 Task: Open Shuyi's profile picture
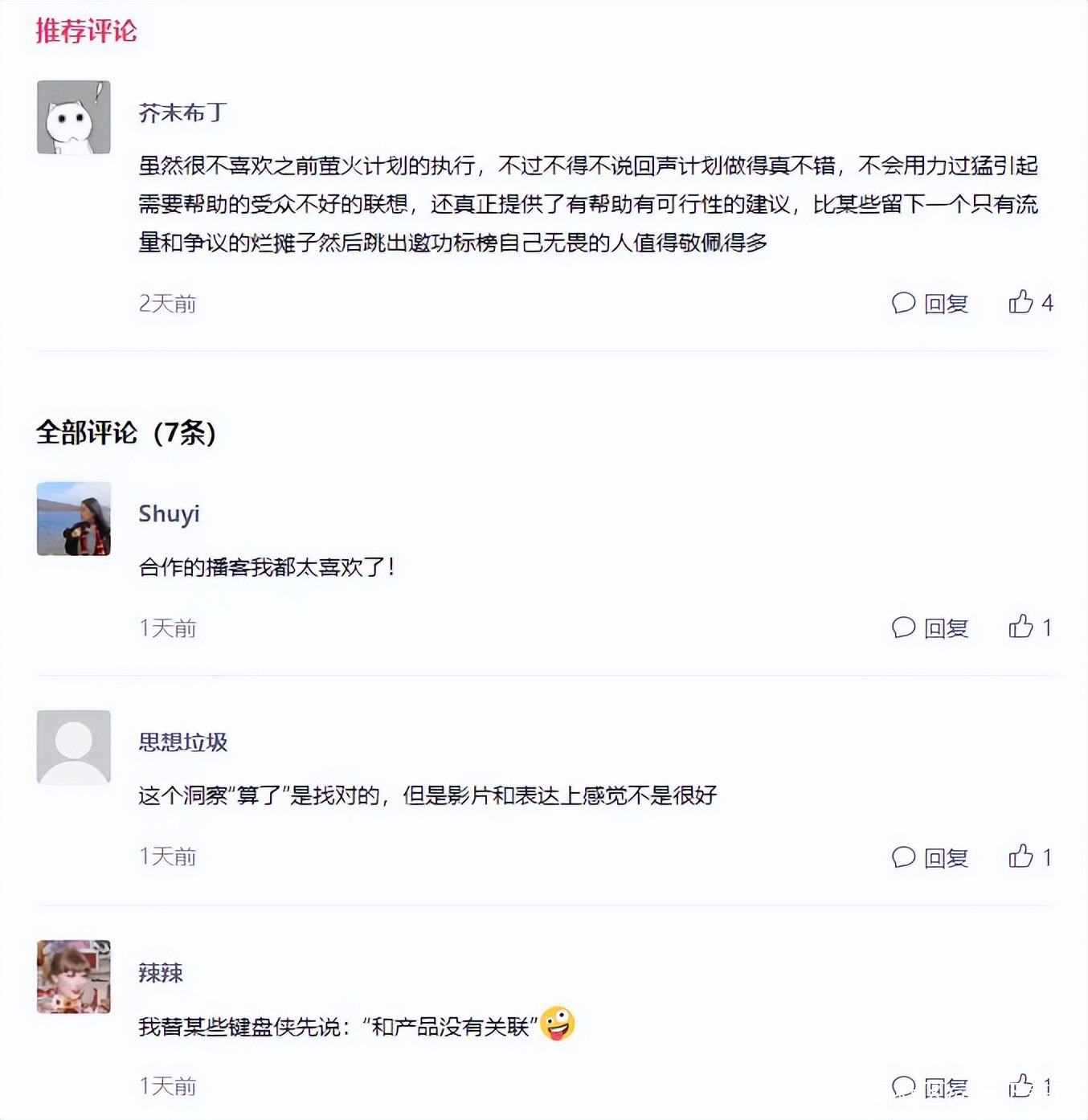[x=74, y=519]
